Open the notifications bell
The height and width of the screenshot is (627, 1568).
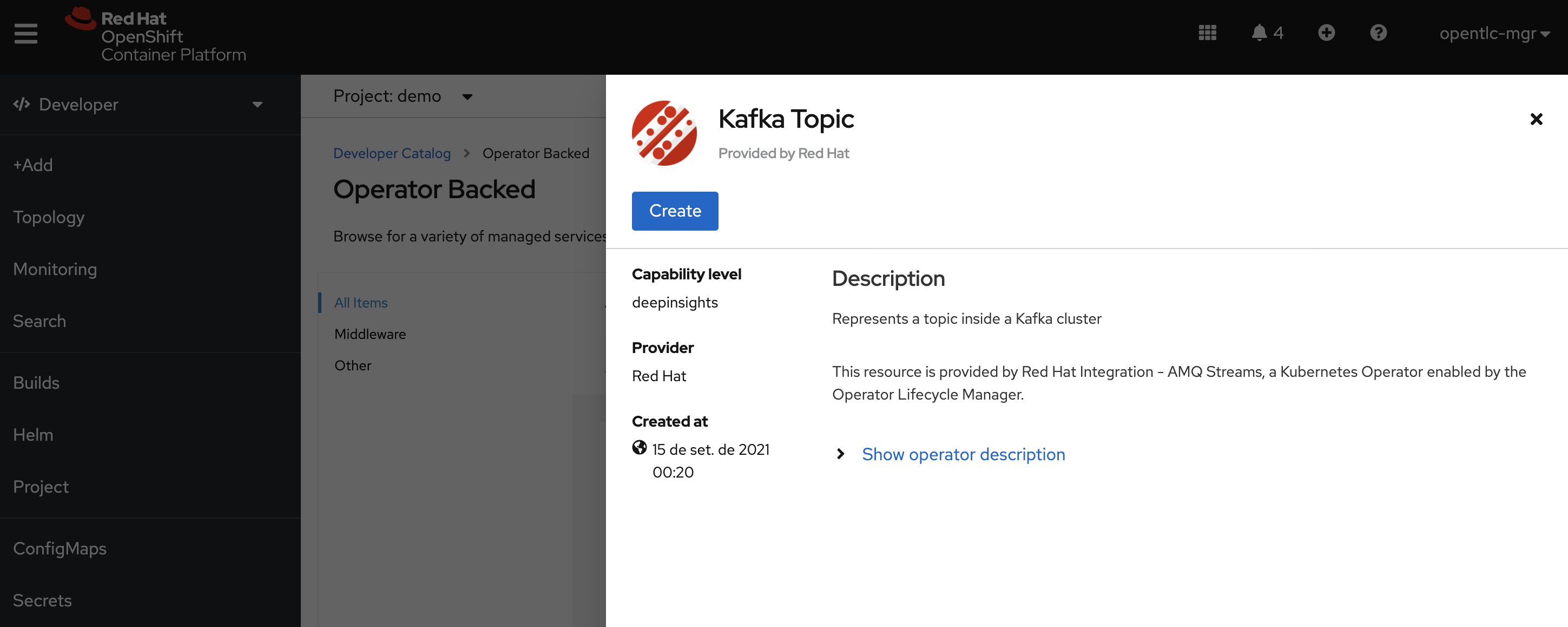(1267, 33)
